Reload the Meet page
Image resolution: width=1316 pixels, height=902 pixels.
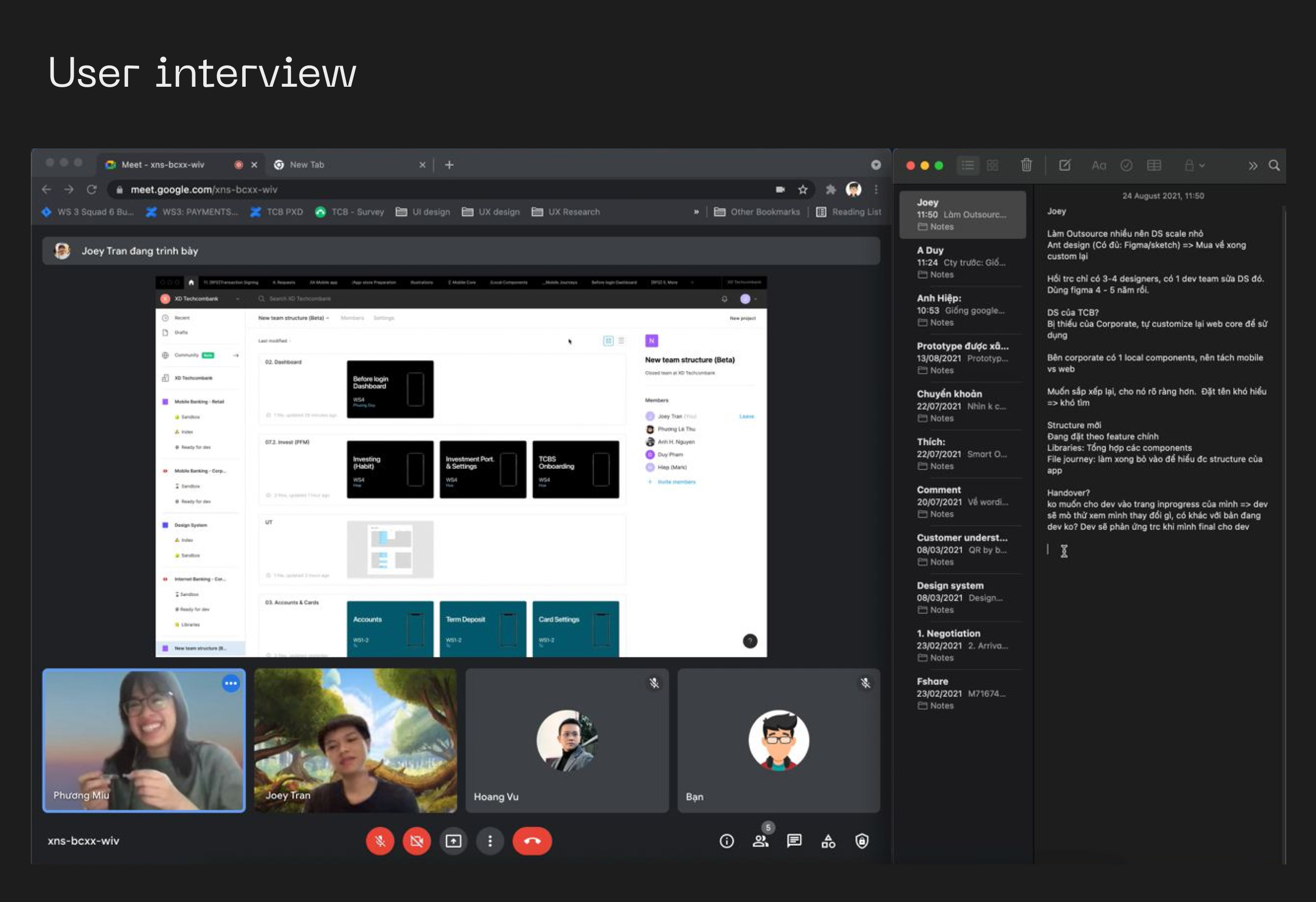click(x=92, y=189)
